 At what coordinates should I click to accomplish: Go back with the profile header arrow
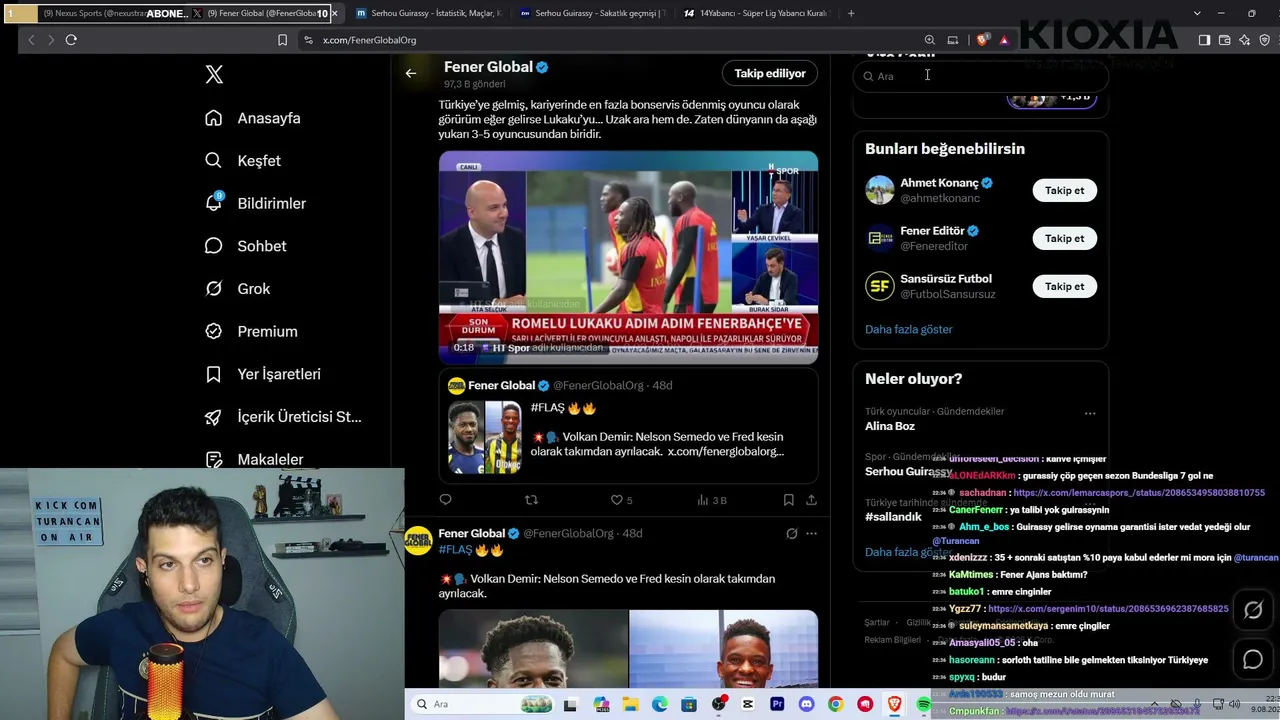point(411,73)
